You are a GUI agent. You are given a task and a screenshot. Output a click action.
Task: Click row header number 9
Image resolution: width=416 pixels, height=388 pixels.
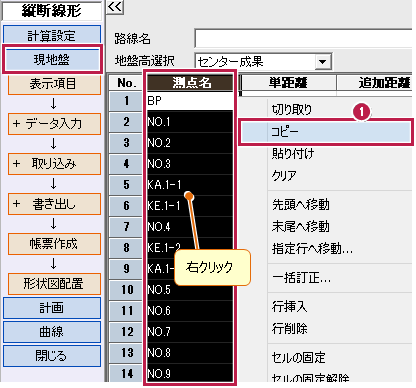click(126, 269)
